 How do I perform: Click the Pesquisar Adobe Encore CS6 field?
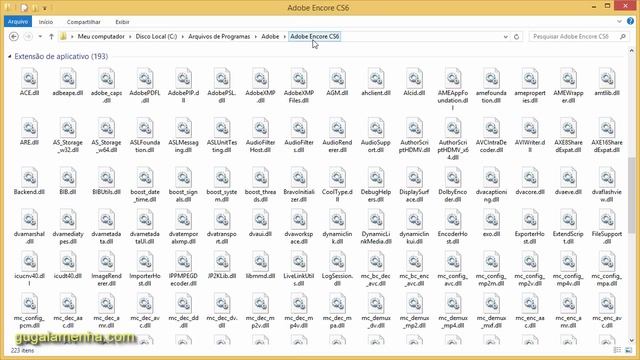[x=571, y=37]
